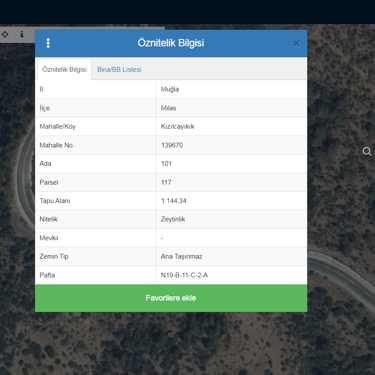
Task: Click Mahalle No value 139670
Action: pyautogui.click(x=172, y=145)
